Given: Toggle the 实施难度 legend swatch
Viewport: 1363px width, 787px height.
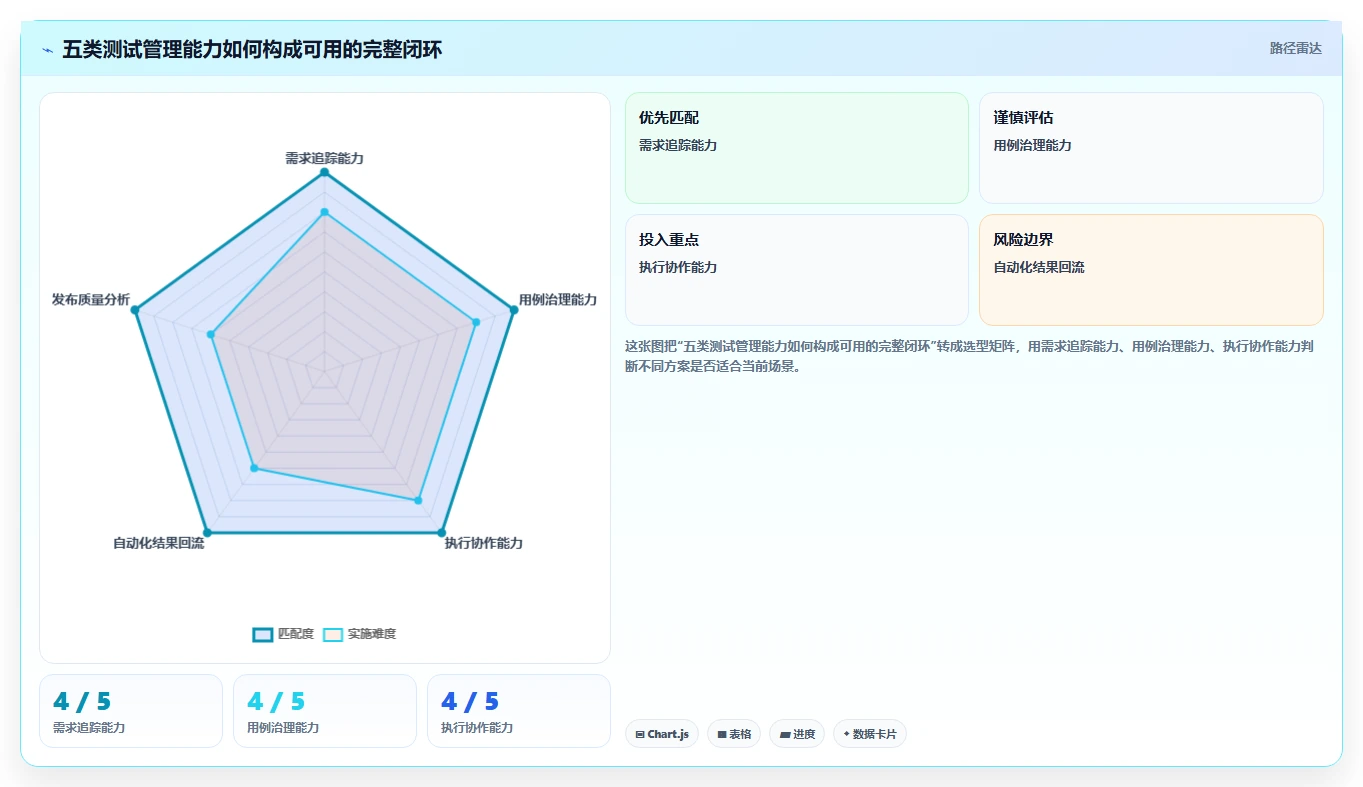Looking at the screenshot, I should pyautogui.click(x=333, y=635).
